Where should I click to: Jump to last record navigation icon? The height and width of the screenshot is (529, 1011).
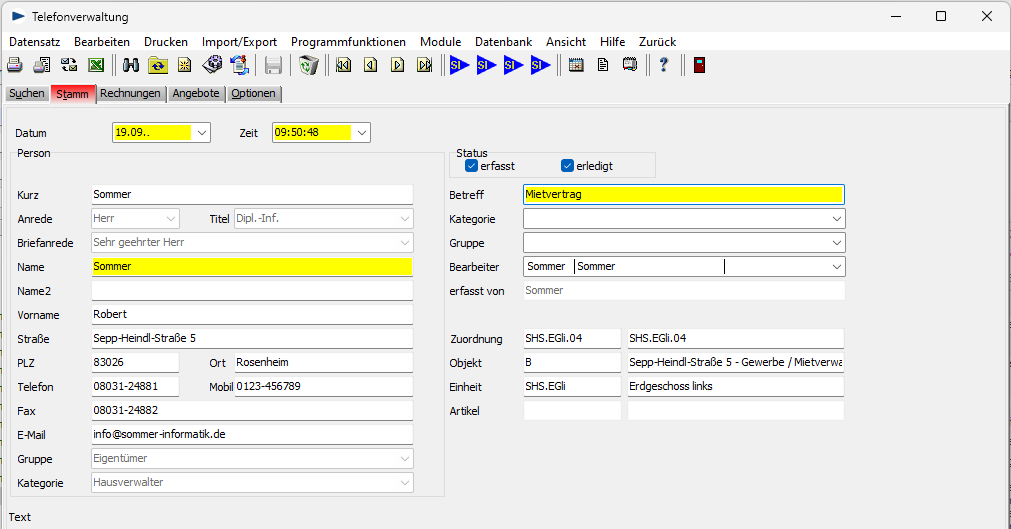click(425, 66)
